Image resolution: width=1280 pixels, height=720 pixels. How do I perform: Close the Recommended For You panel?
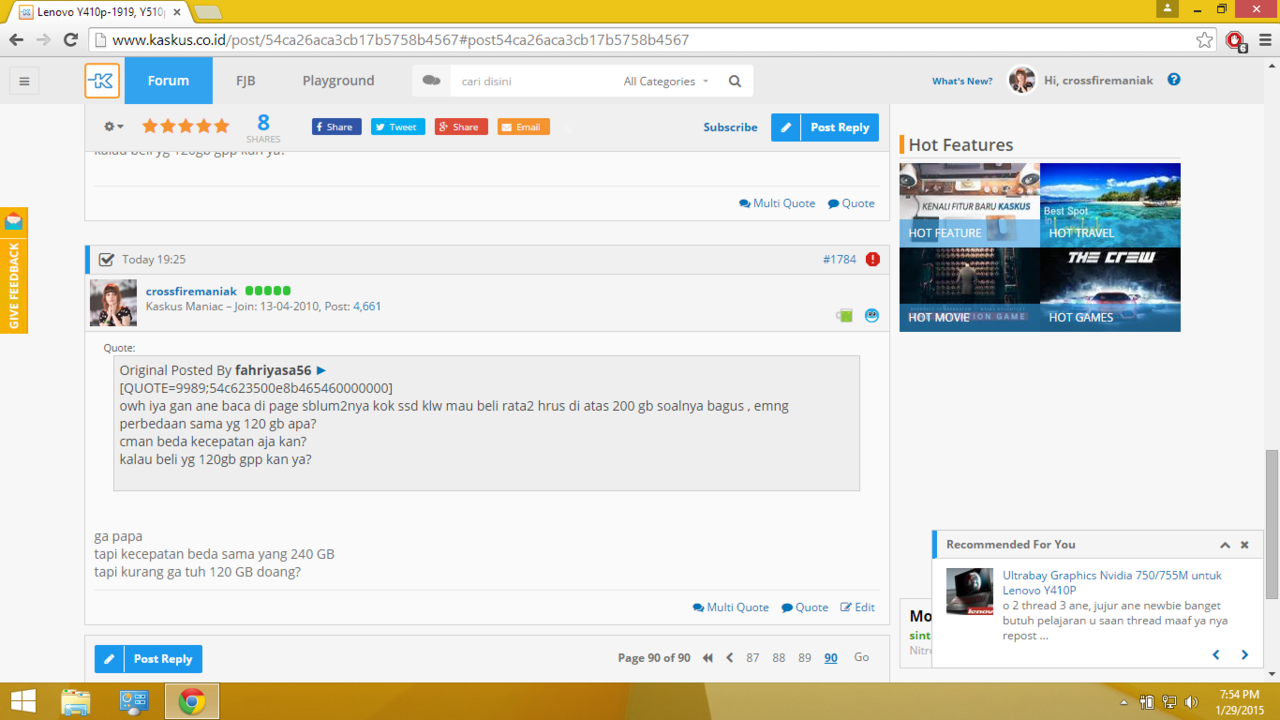coord(1245,545)
